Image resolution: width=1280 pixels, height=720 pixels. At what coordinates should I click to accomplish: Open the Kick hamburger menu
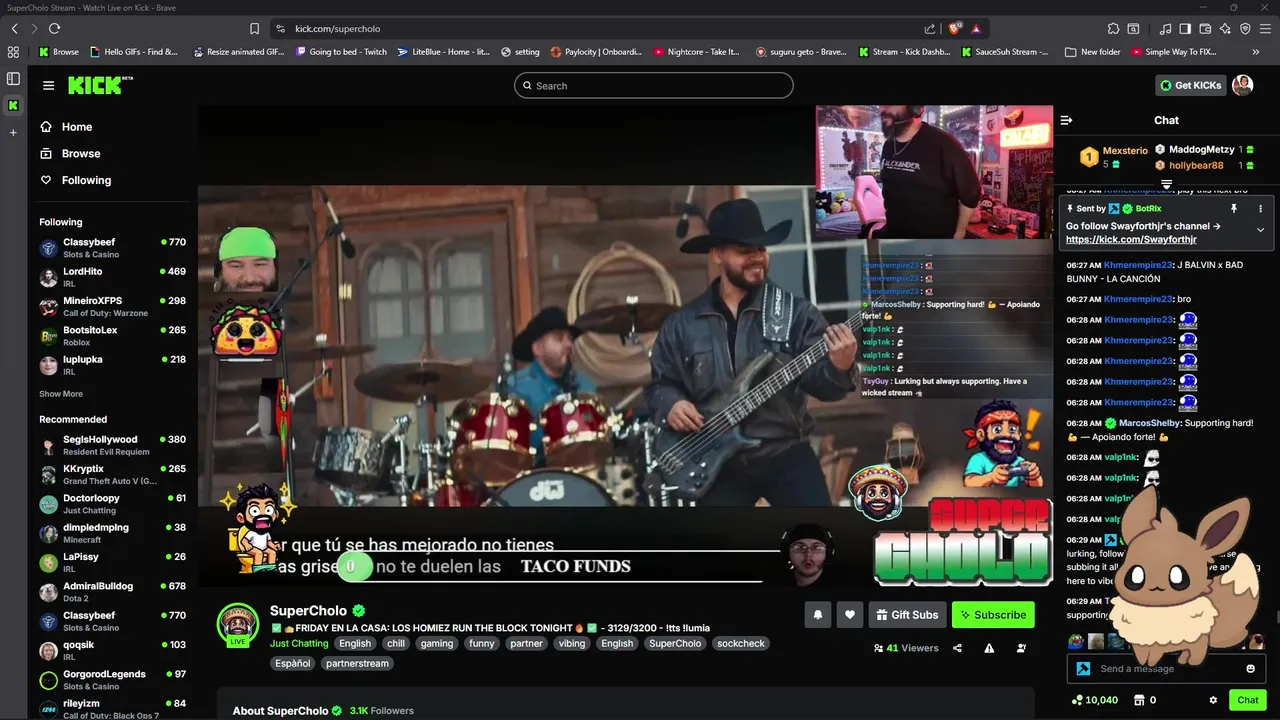pos(48,85)
